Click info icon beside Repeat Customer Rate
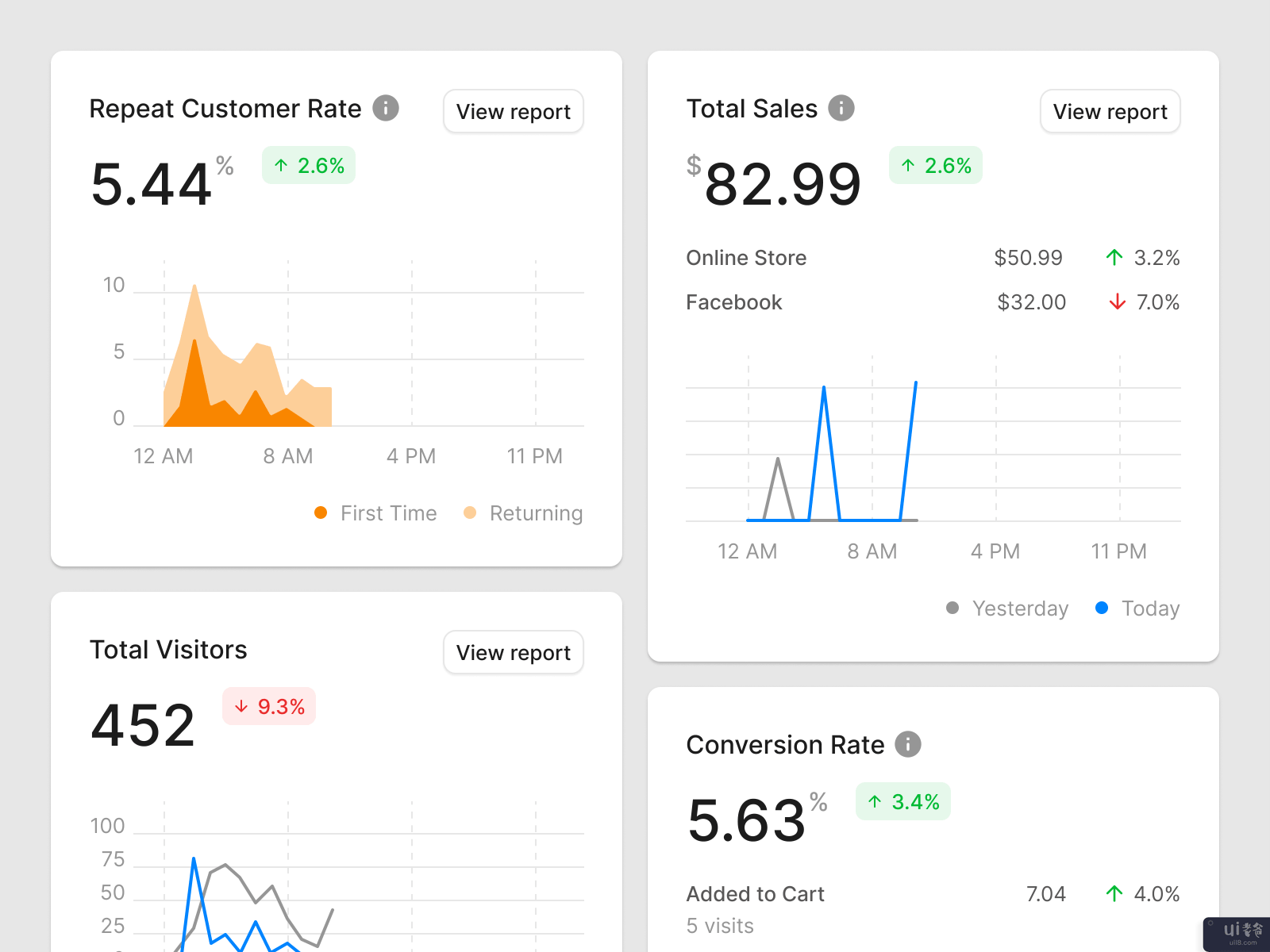Viewport: 1270px width, 952px height. pyautogui.click(x=386, y=108)
